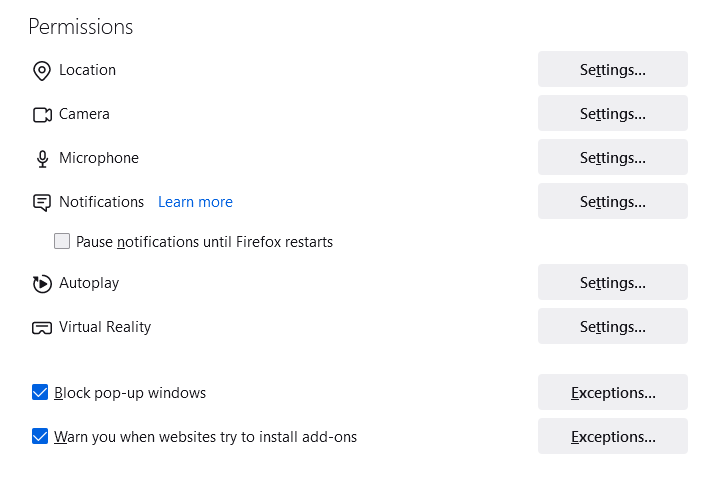Screen dimensions: 724x498
Task: Open Autoplay Settings button
Action: pyautogui.click(x=612, y=283)
